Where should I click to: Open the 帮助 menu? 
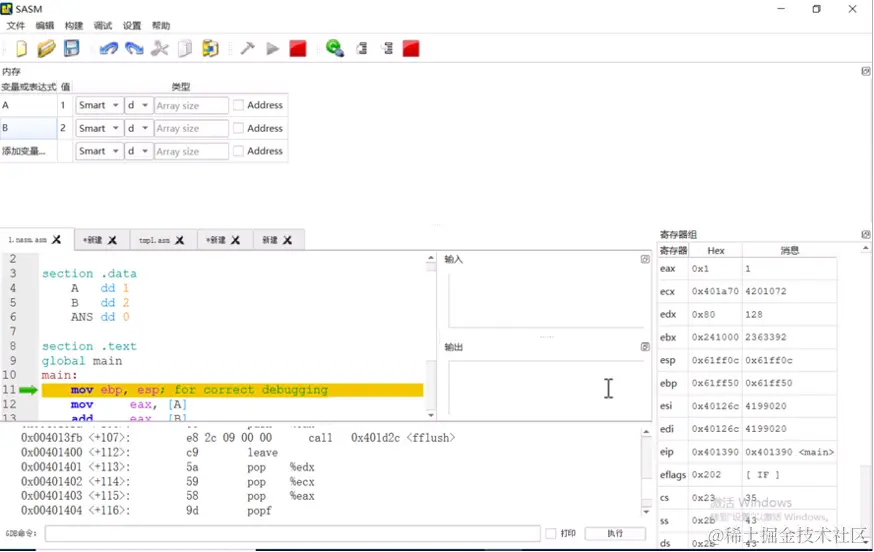(161, 26)
